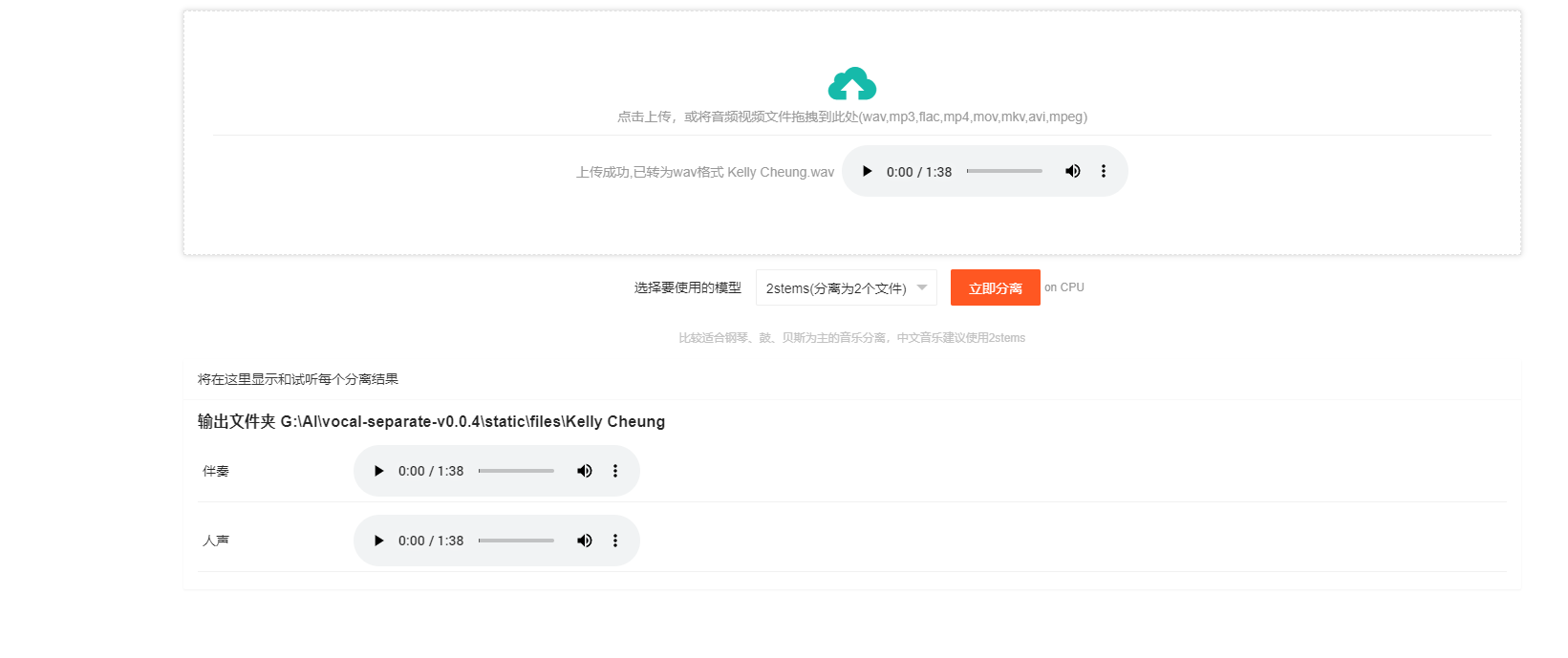Click the dropdown arrow of model selector
The height and width of the screenshot is (658, 1568).
click(x=922, y=287)
